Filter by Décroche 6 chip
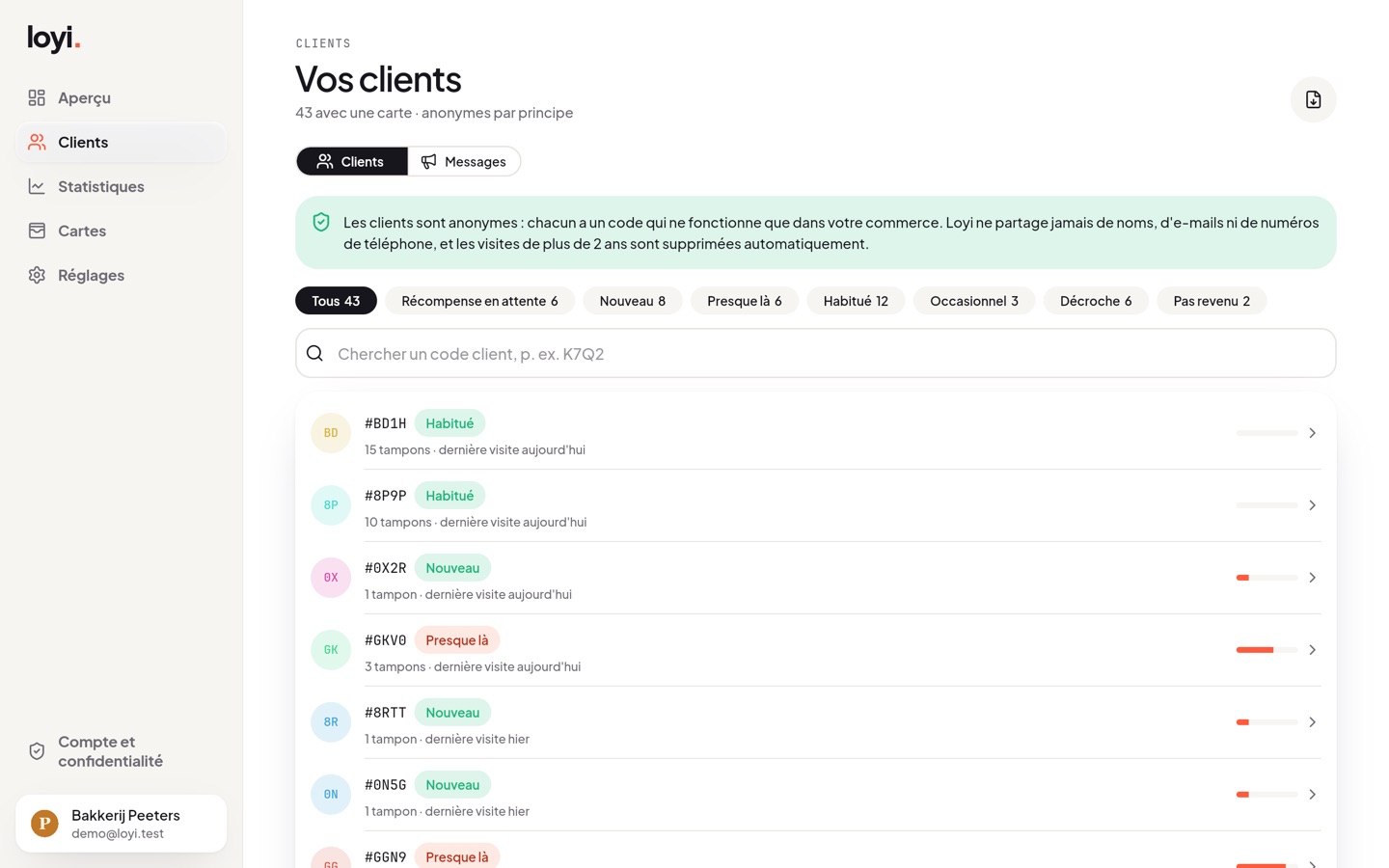Image resolution: width=1389 pixels, height=868 pixels. click(1096, 301)
